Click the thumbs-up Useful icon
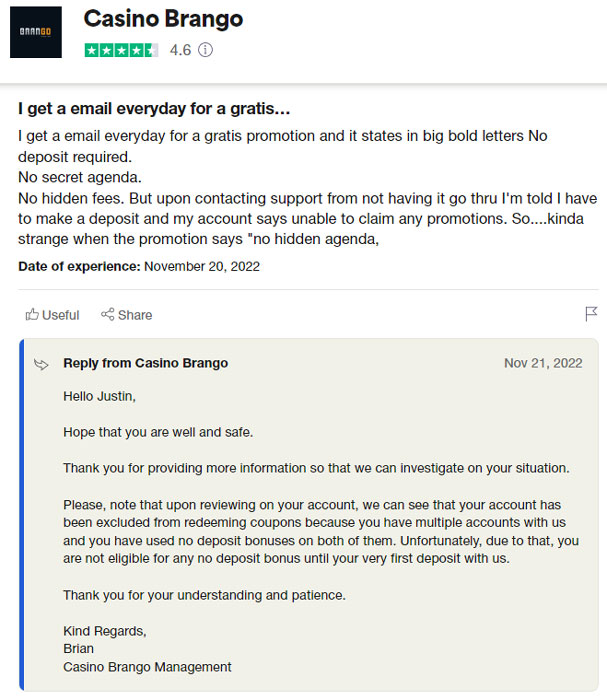The width and height of the screenshot is (607, 700). tap(32, 314)
